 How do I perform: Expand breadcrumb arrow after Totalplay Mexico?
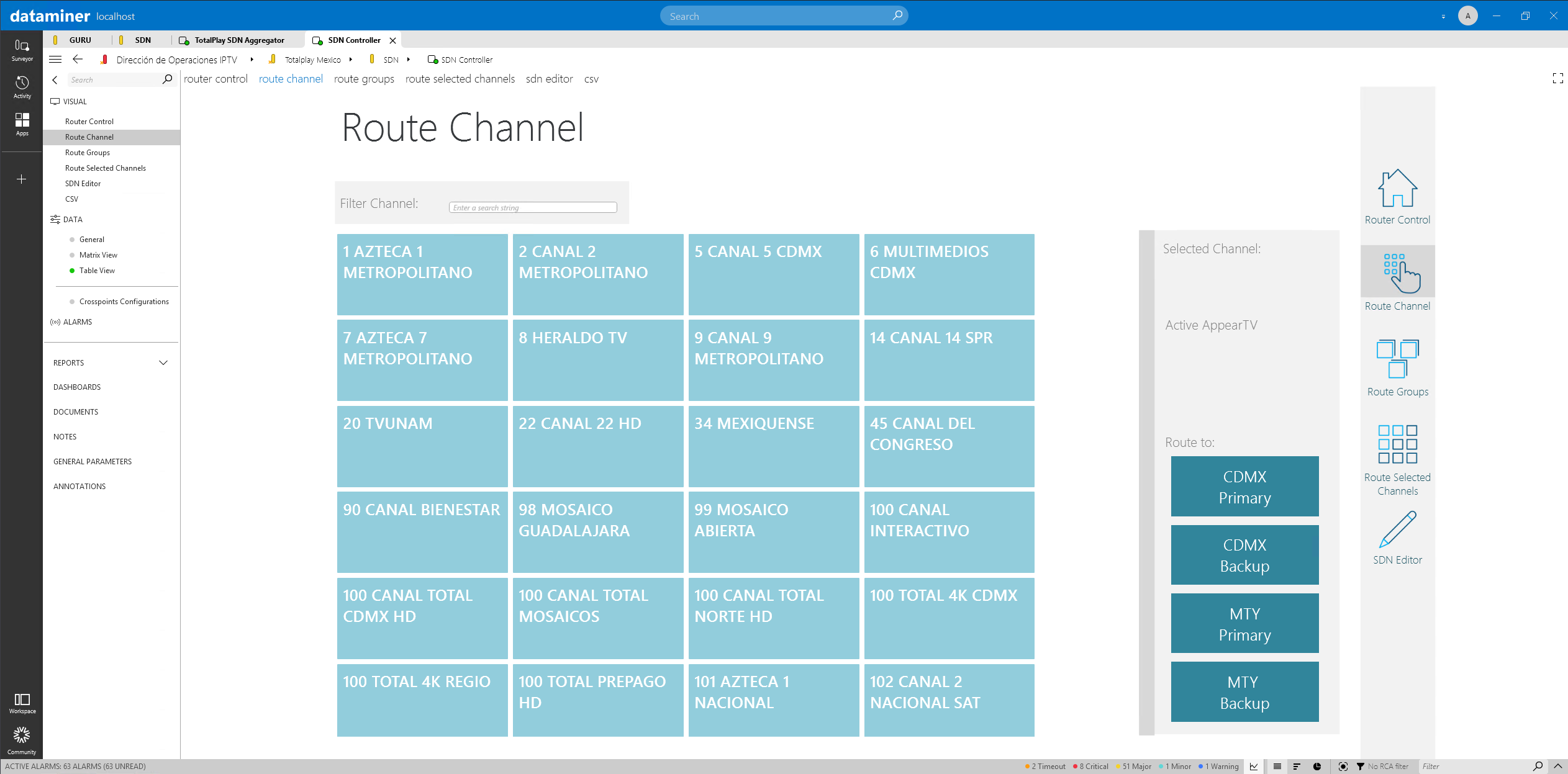351,60
